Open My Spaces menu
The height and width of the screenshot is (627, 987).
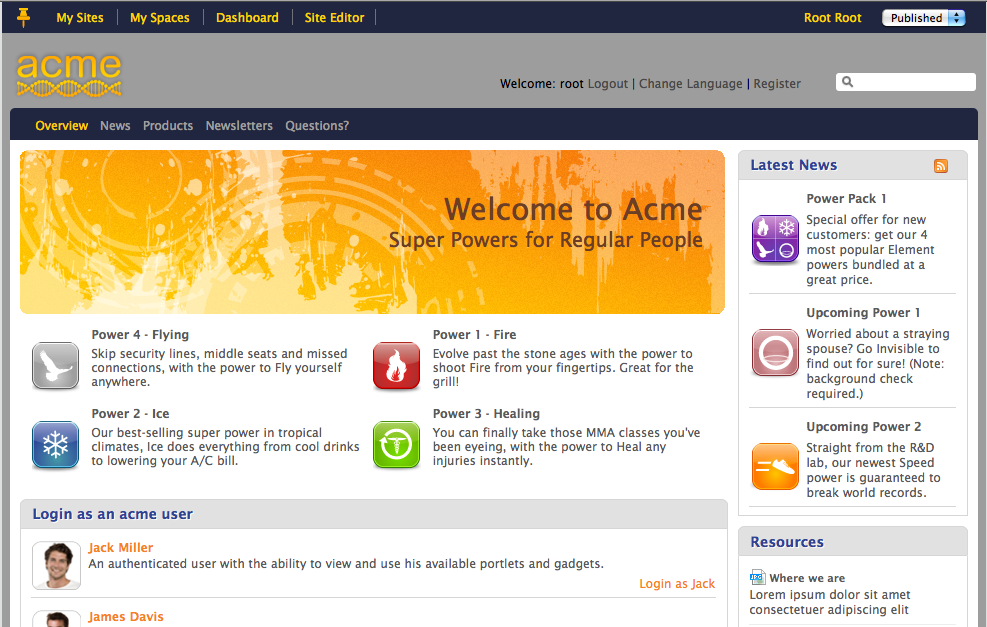(x=160, y=18)
